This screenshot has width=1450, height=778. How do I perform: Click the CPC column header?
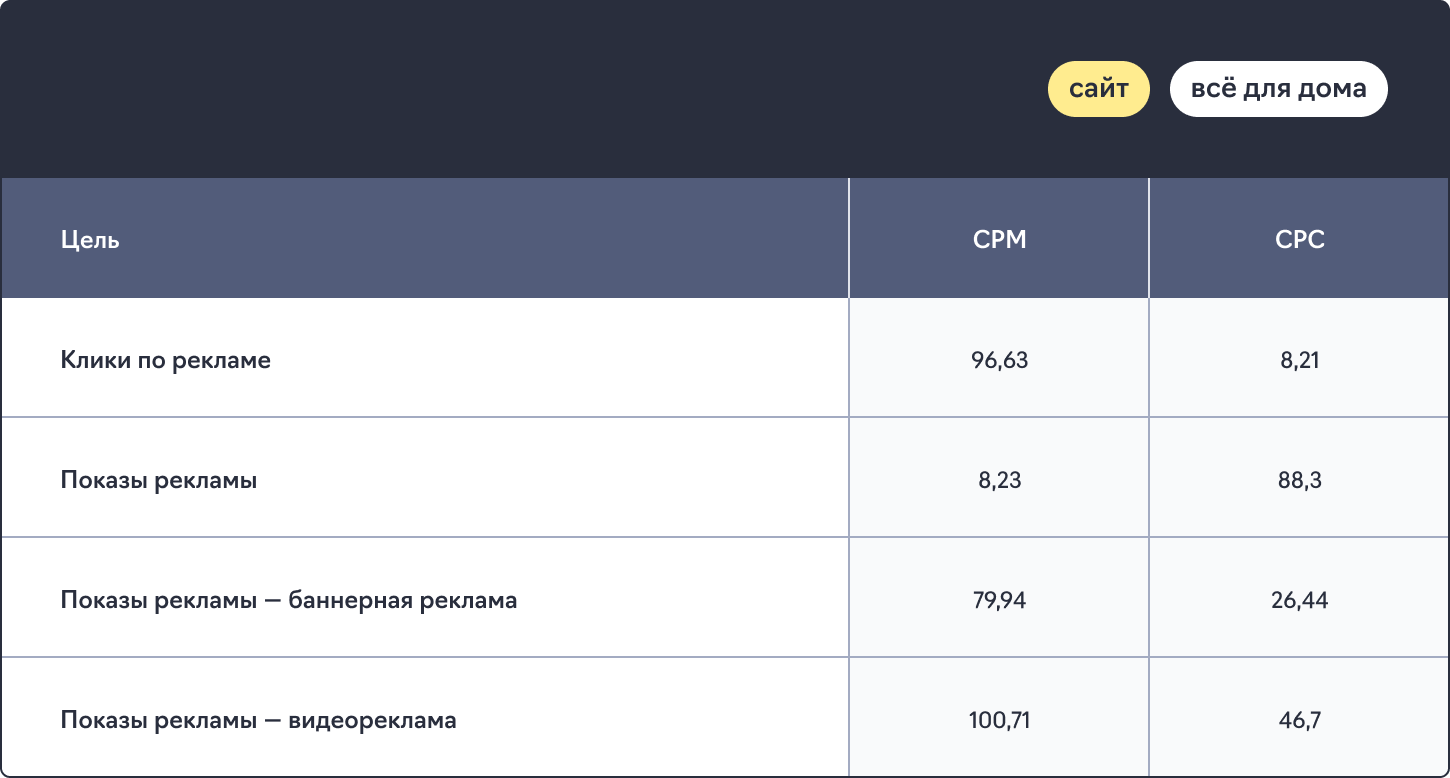click(1300, 240)
